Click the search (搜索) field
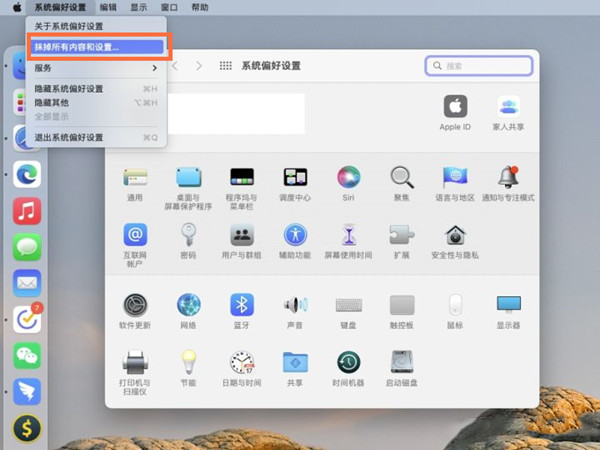This screenshot has height=450, width=600. [x=479, y=65]
